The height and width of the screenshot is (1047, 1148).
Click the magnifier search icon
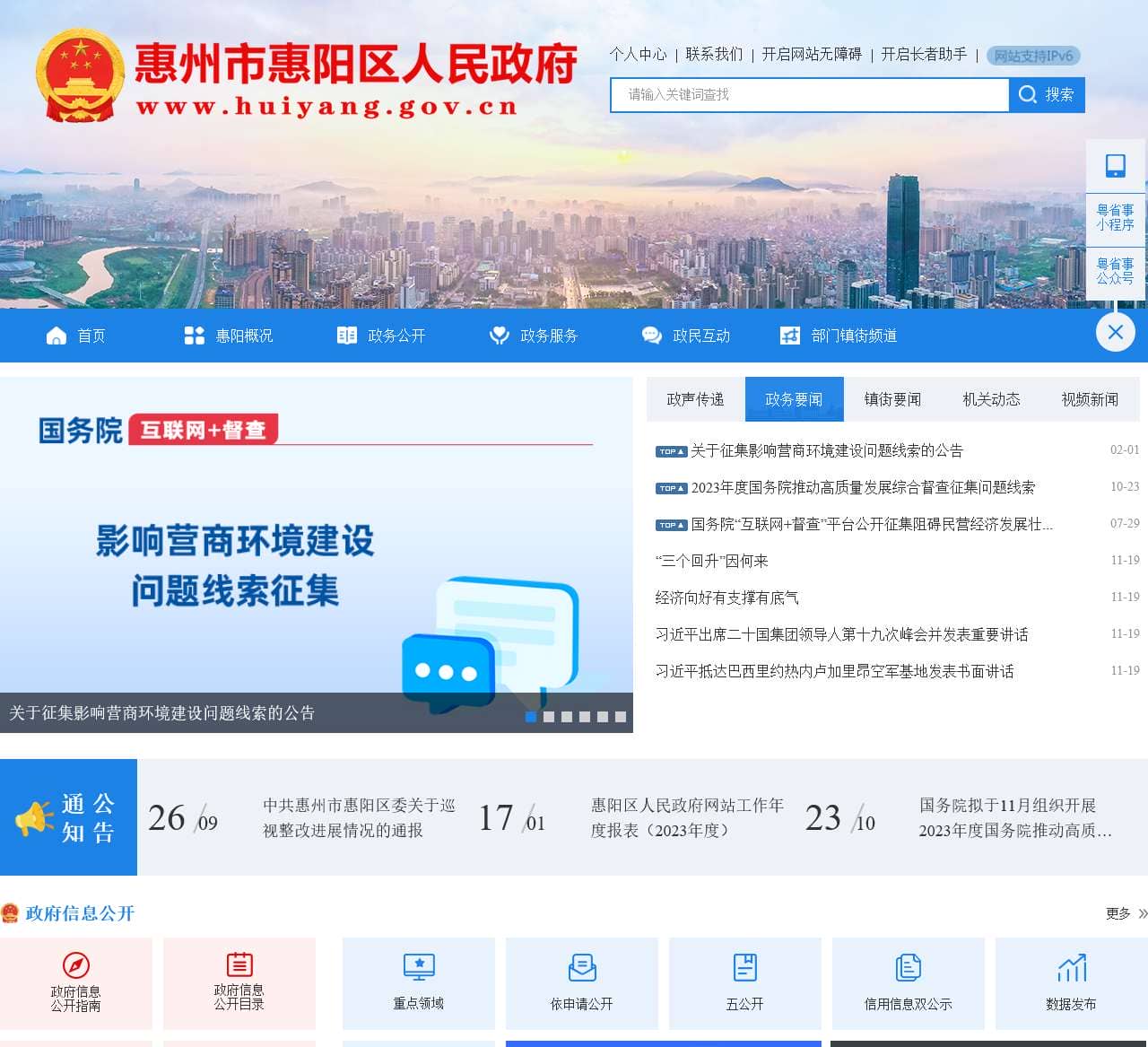point(1028,94)
